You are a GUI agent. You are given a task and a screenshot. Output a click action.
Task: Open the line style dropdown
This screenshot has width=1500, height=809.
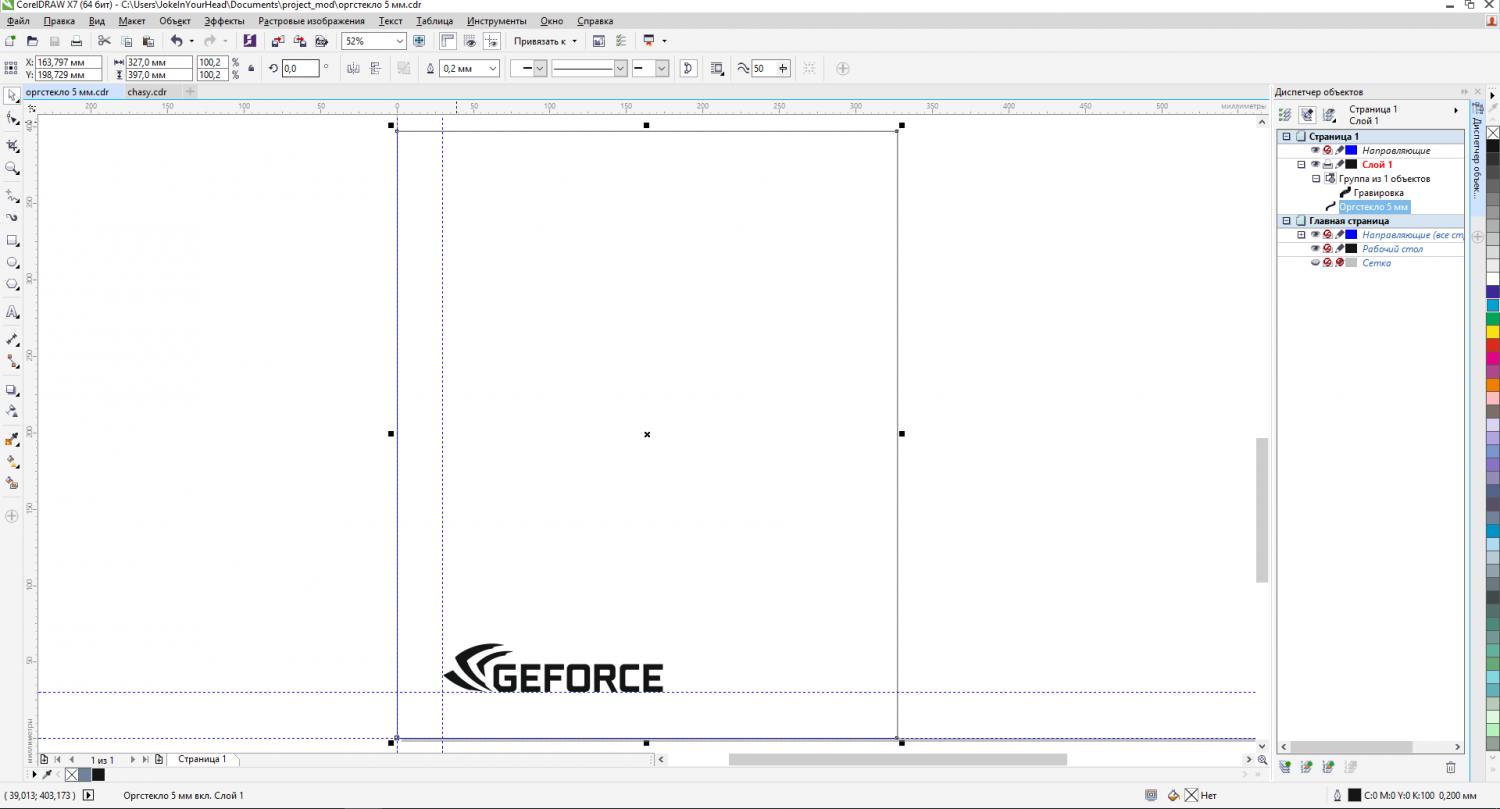click(x=620, y=68)
